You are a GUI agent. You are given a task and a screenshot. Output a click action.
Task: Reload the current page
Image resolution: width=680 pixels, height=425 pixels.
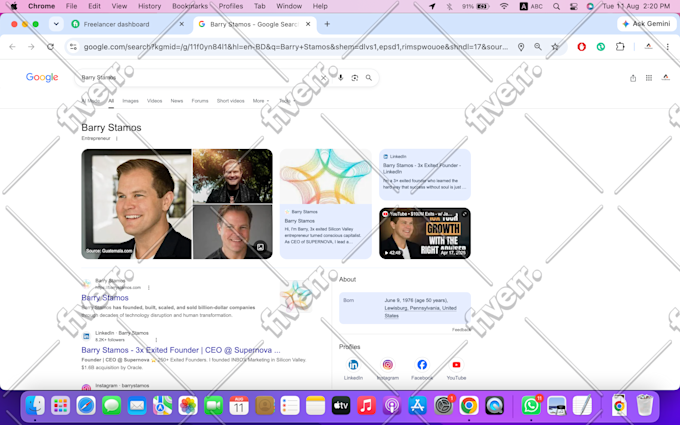[x=50, y=46]
